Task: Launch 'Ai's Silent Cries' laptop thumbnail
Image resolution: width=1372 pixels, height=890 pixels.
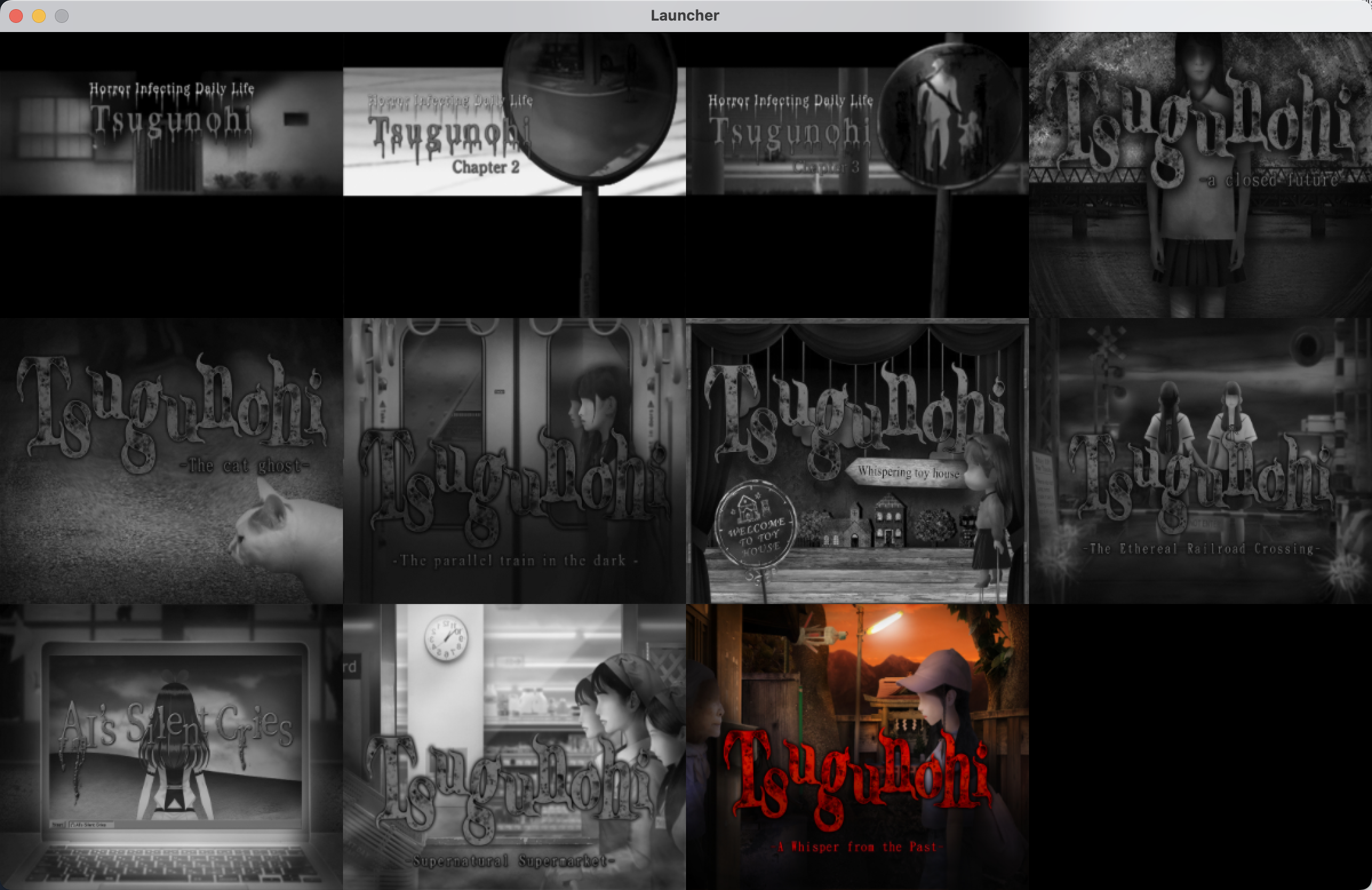Action: click(171, 747)
